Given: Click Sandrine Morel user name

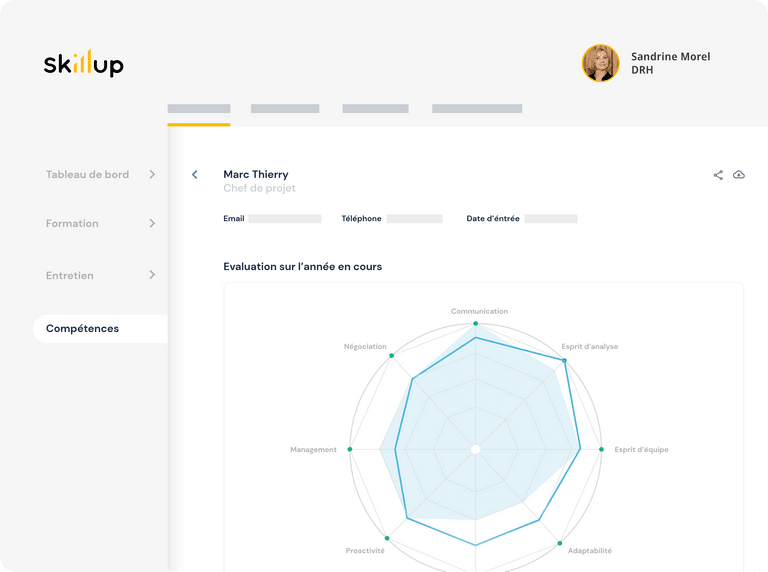Looking at the screenshot, I should (670, 57).
